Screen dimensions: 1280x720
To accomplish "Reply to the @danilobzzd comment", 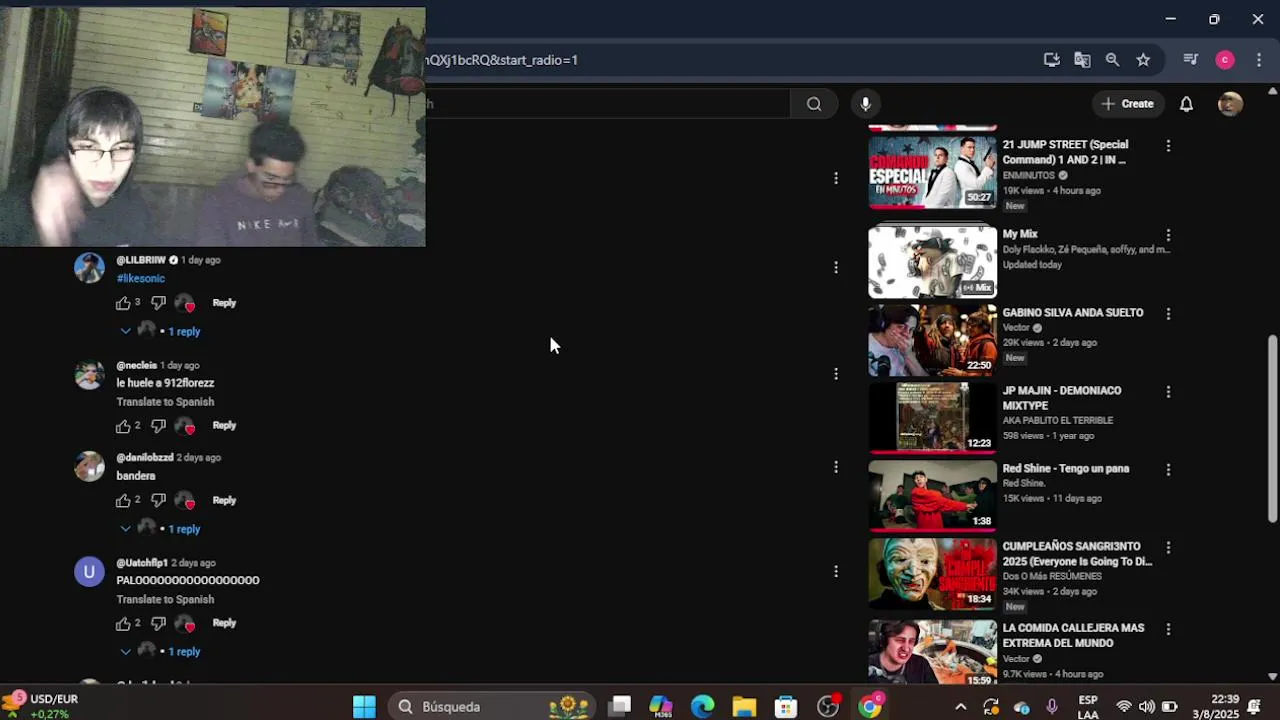I will click(224, 501).
